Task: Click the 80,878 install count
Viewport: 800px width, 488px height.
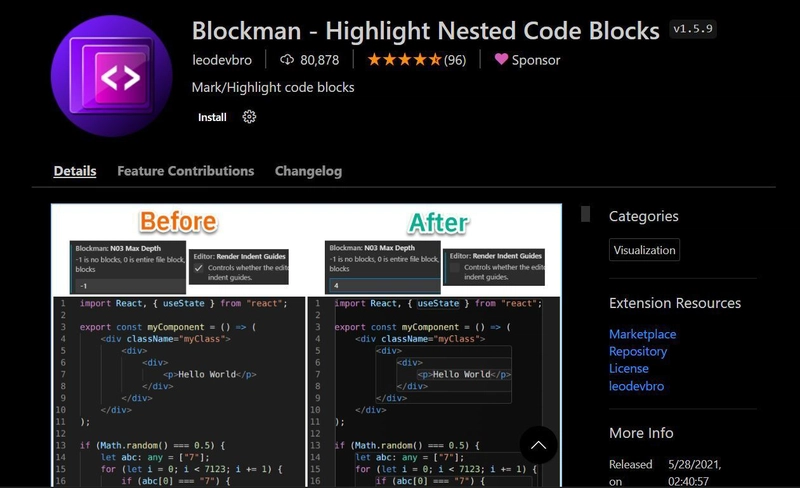Action: coord(319,60)
